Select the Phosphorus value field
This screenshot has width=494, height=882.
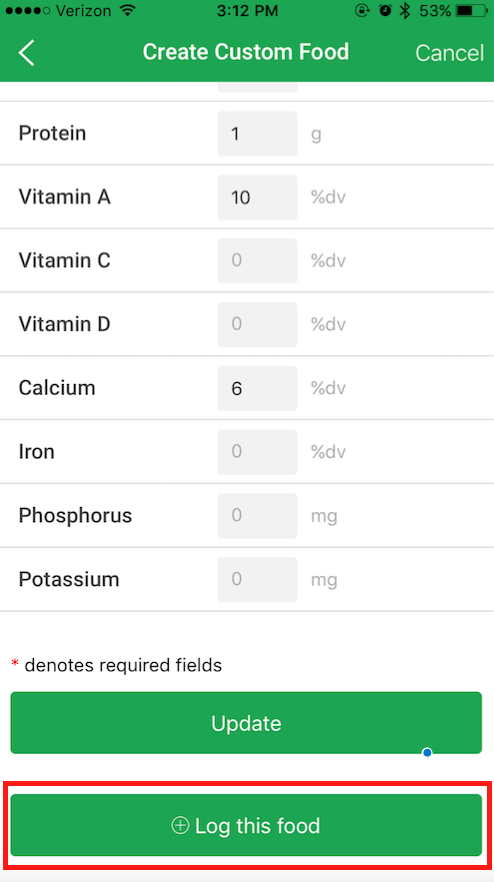257,516
